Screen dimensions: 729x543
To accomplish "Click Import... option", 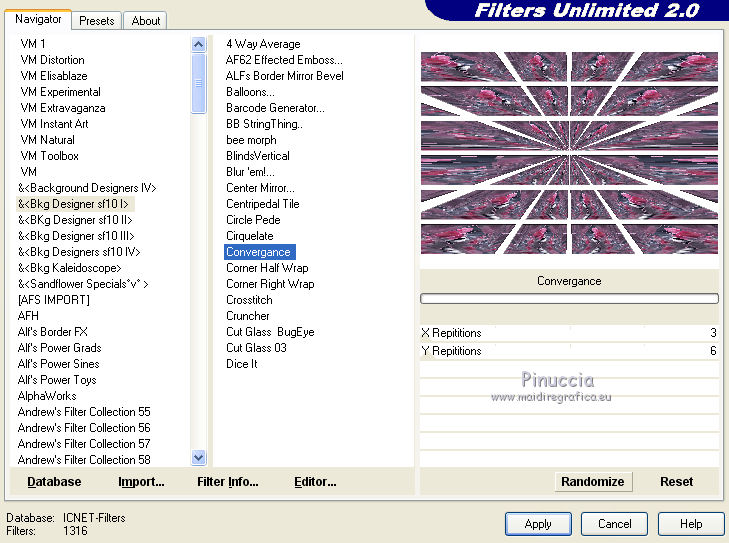I will [x=141, y=482].
